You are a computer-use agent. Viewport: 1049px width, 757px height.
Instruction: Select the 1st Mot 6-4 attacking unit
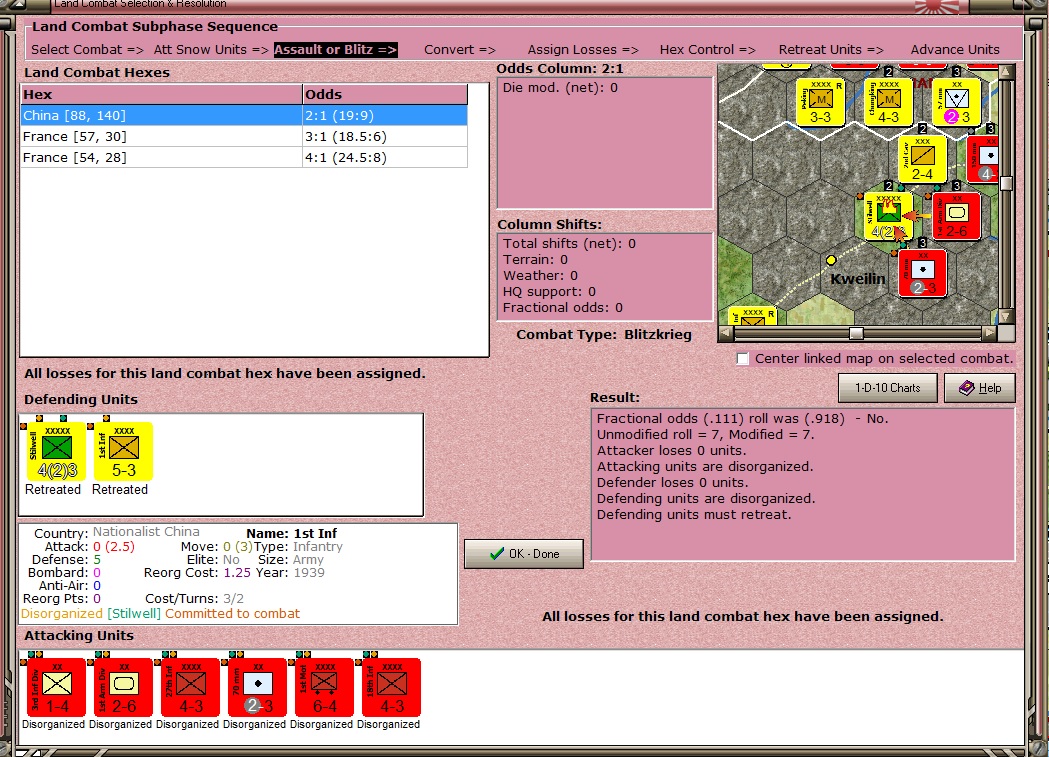click(324, 687)
